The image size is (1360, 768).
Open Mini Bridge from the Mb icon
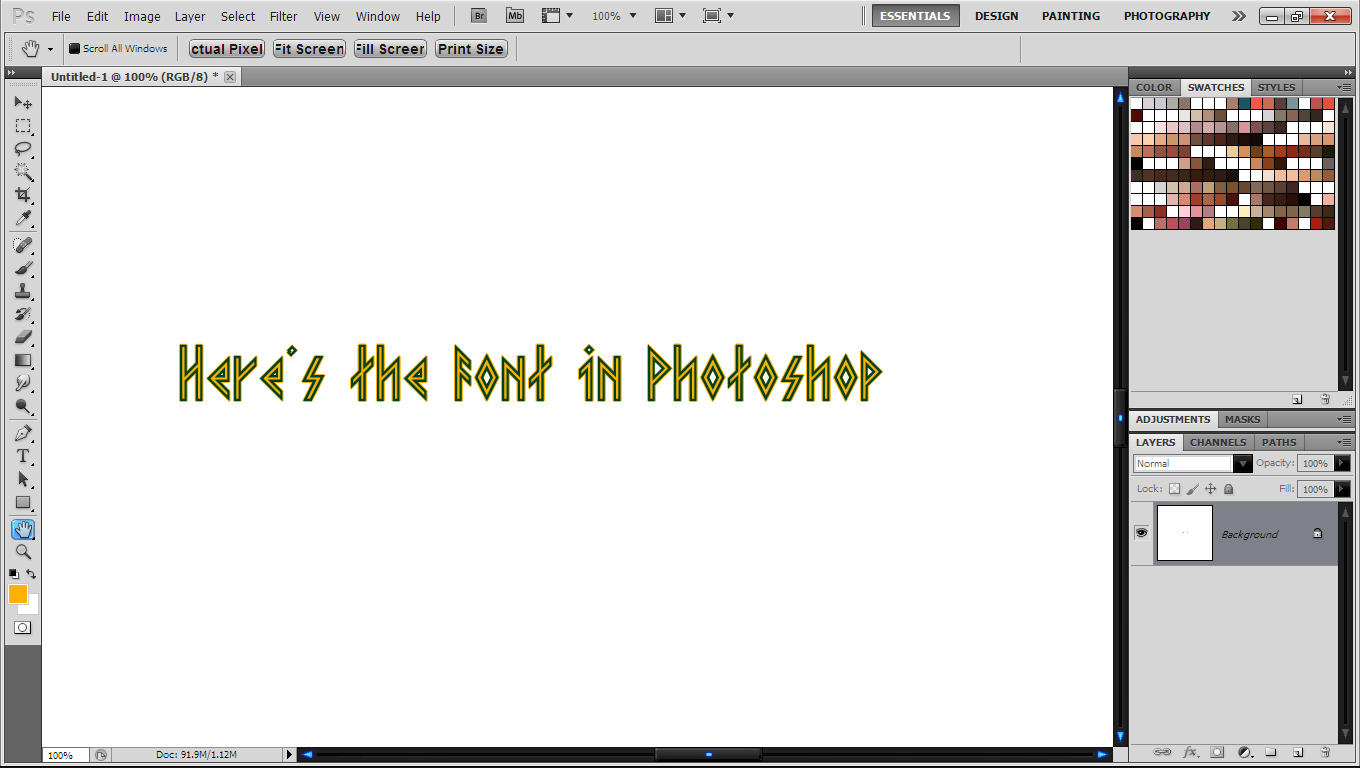[x=514, y=16]
